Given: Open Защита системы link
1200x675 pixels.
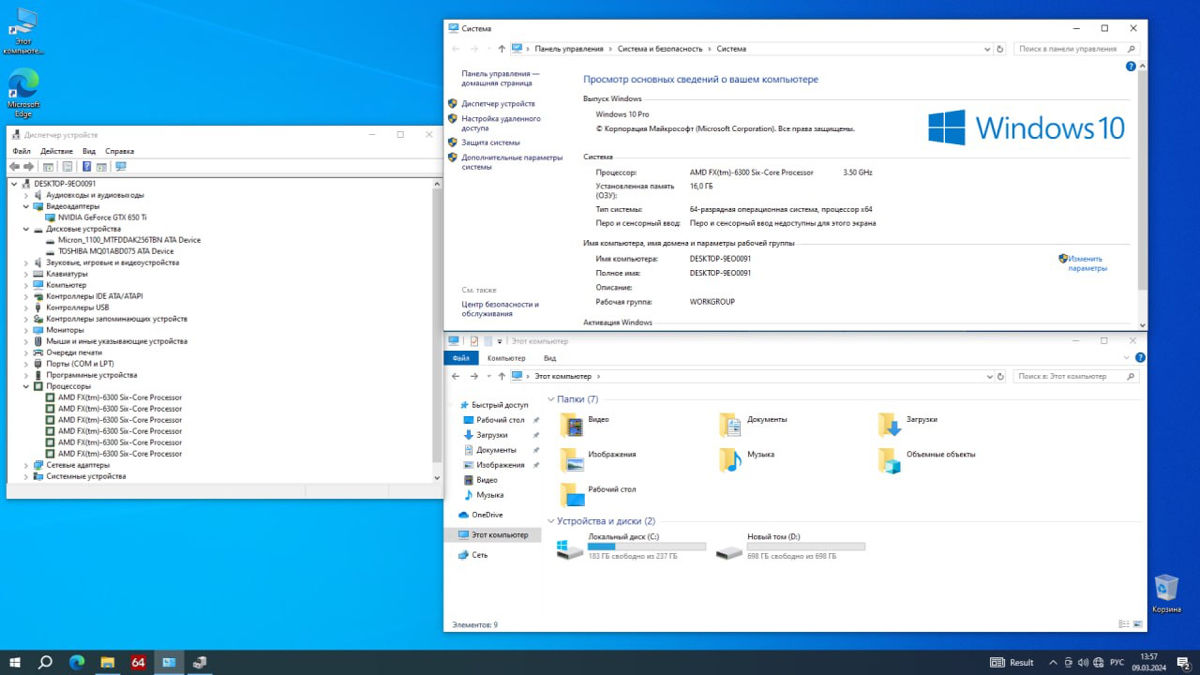Looking at the screenshot, I should point(491,142).
